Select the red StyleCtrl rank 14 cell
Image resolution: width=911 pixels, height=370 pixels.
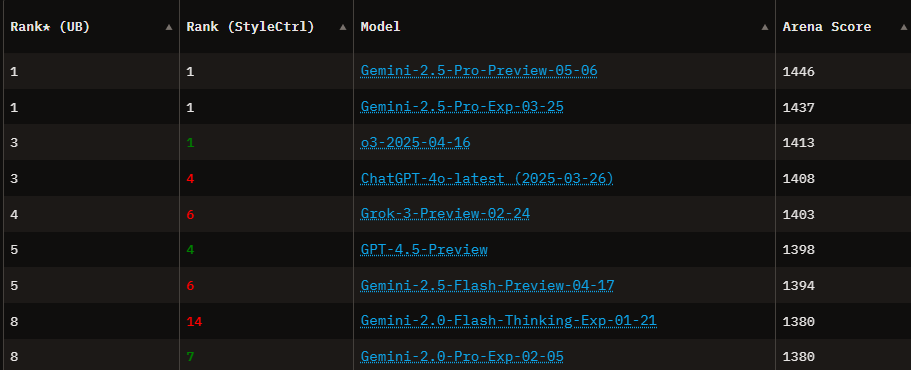[x=266, y=321]
